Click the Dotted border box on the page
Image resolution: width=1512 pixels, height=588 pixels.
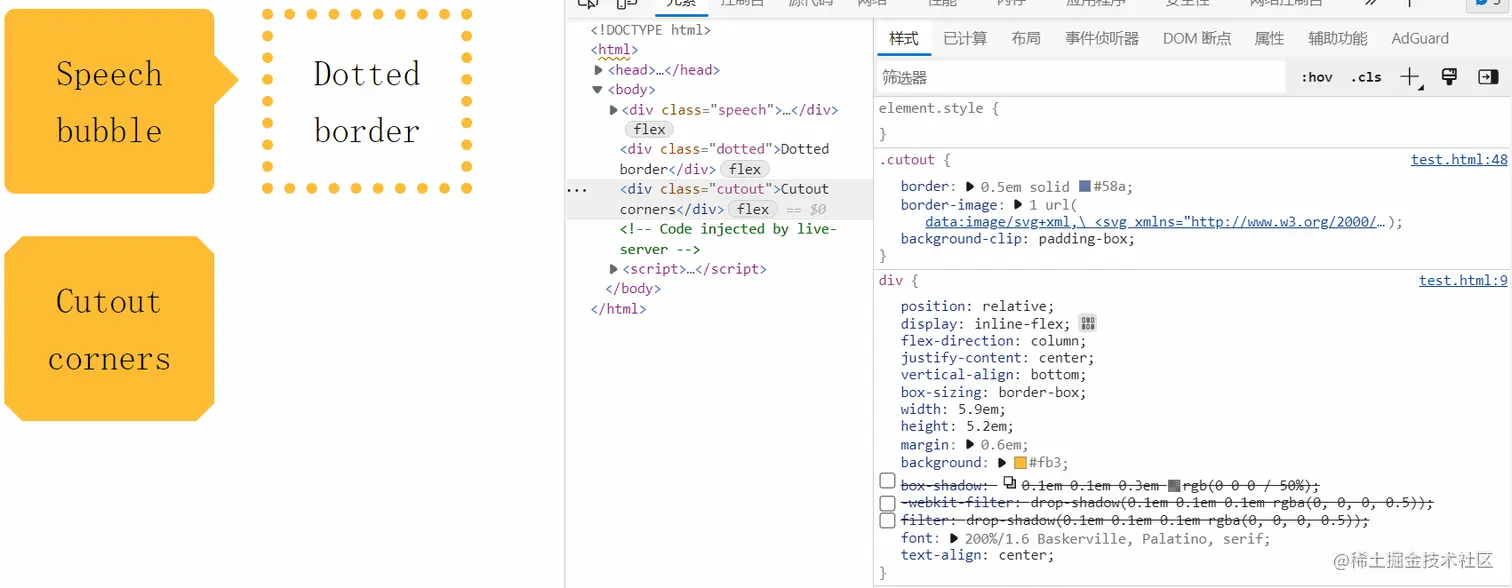pos(367,101)
